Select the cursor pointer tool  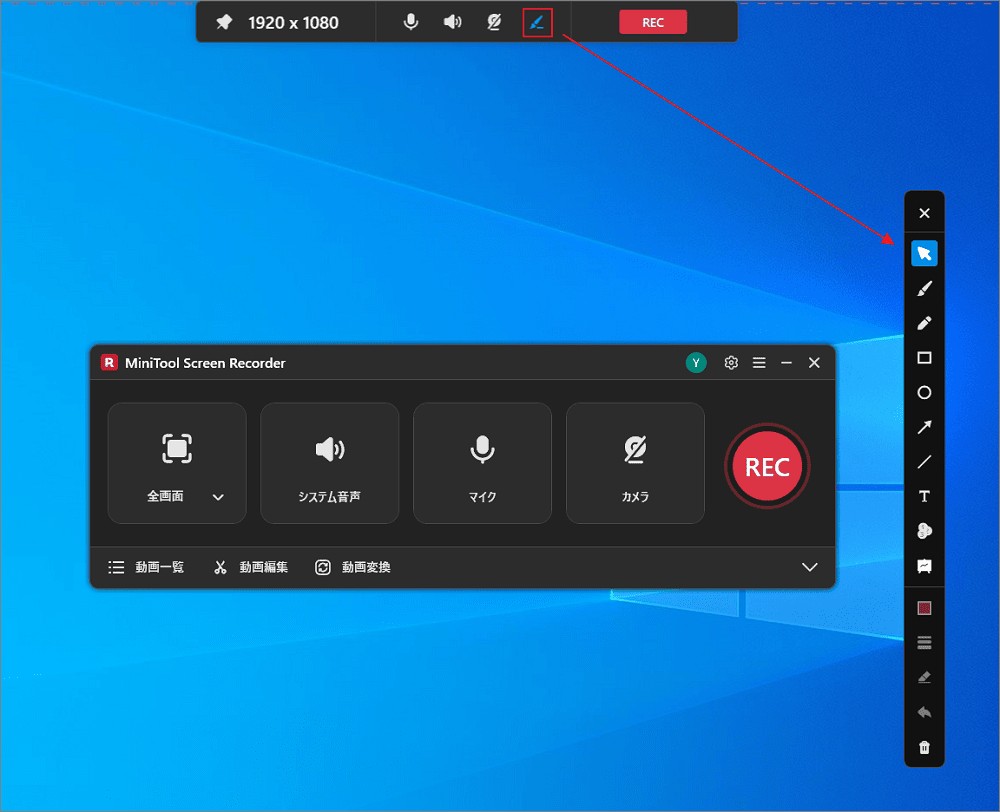click(x=924, y=253)
